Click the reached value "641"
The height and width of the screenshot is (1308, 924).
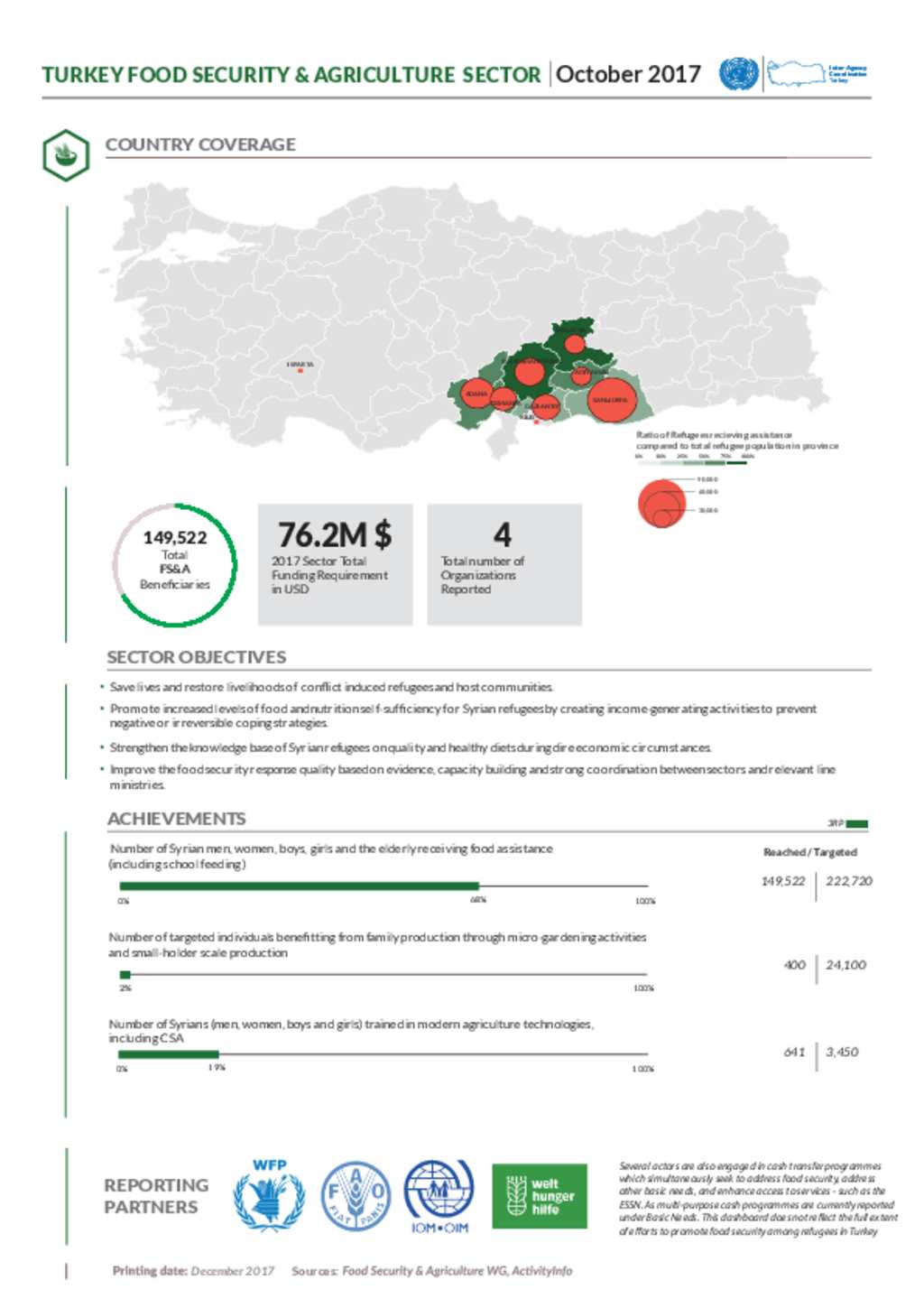(794, 1052)
